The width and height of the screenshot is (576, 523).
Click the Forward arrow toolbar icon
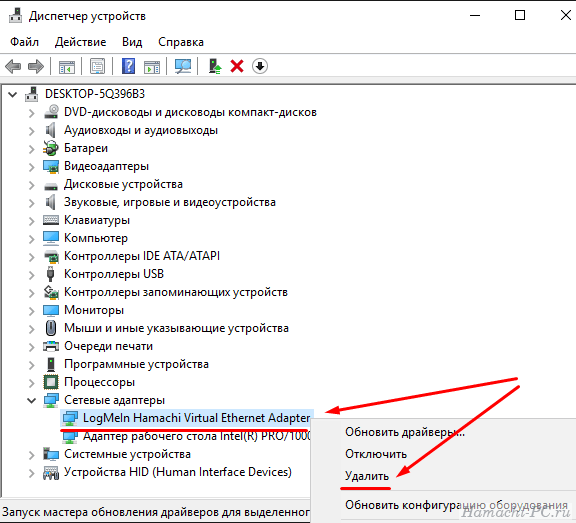(x=36, y=66)
